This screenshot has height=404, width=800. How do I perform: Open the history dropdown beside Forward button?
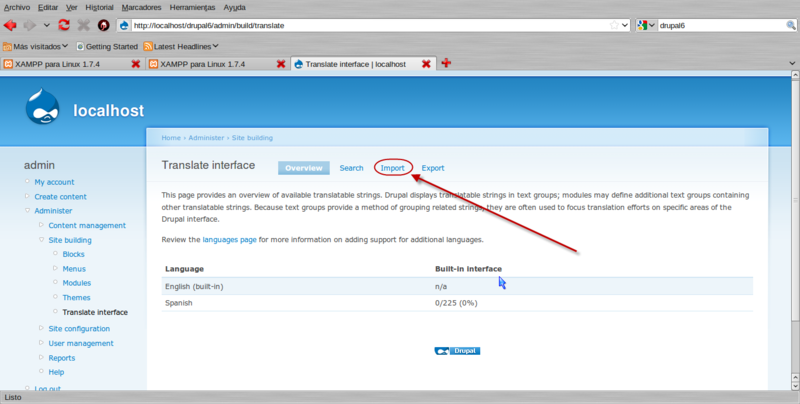(x=47, y=25)
